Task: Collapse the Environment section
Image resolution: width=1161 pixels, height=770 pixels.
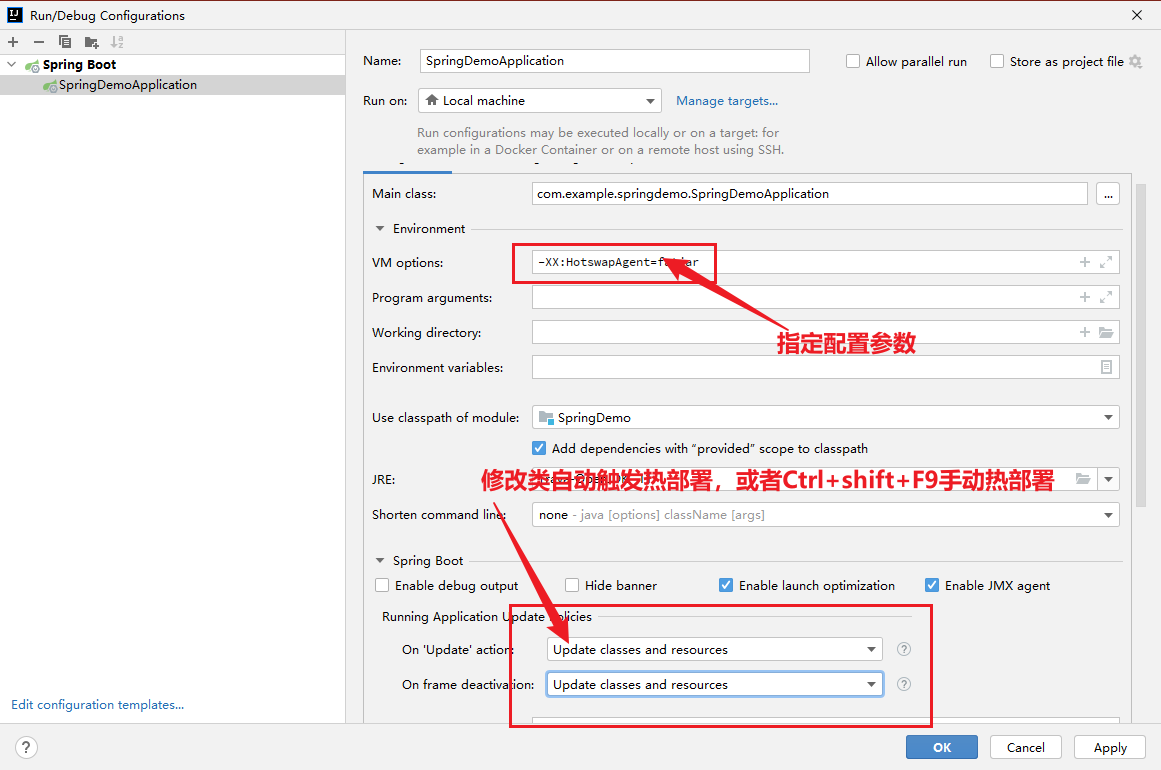Action: (x=380, y=229)
